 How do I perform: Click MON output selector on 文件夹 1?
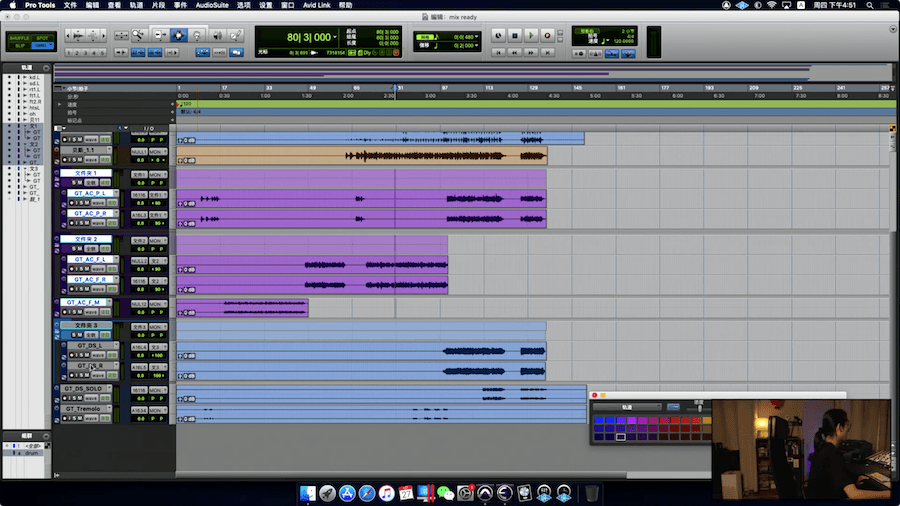coord(157,174)
